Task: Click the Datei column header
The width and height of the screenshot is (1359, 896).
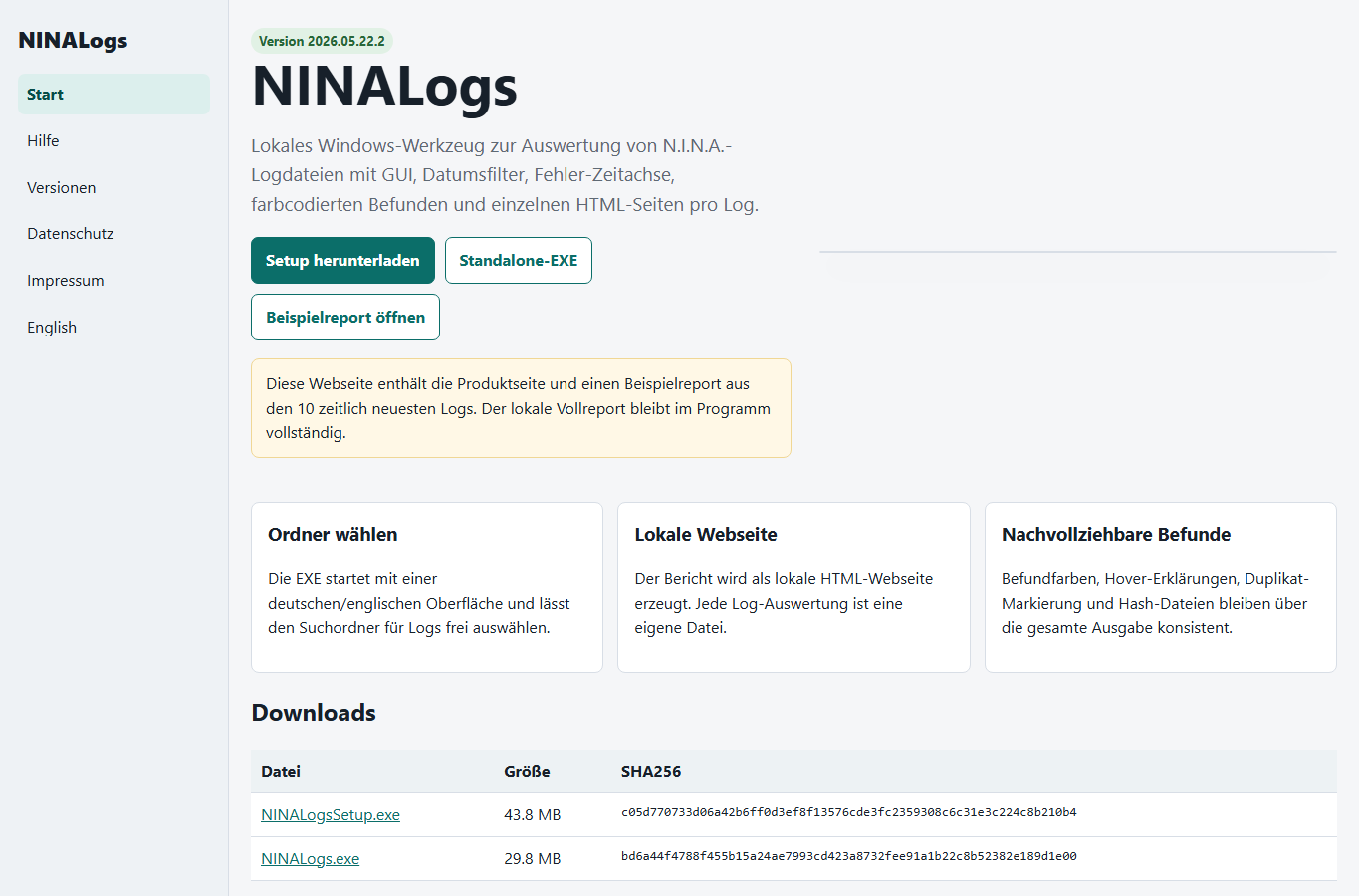Action: [x=281, y=771]
